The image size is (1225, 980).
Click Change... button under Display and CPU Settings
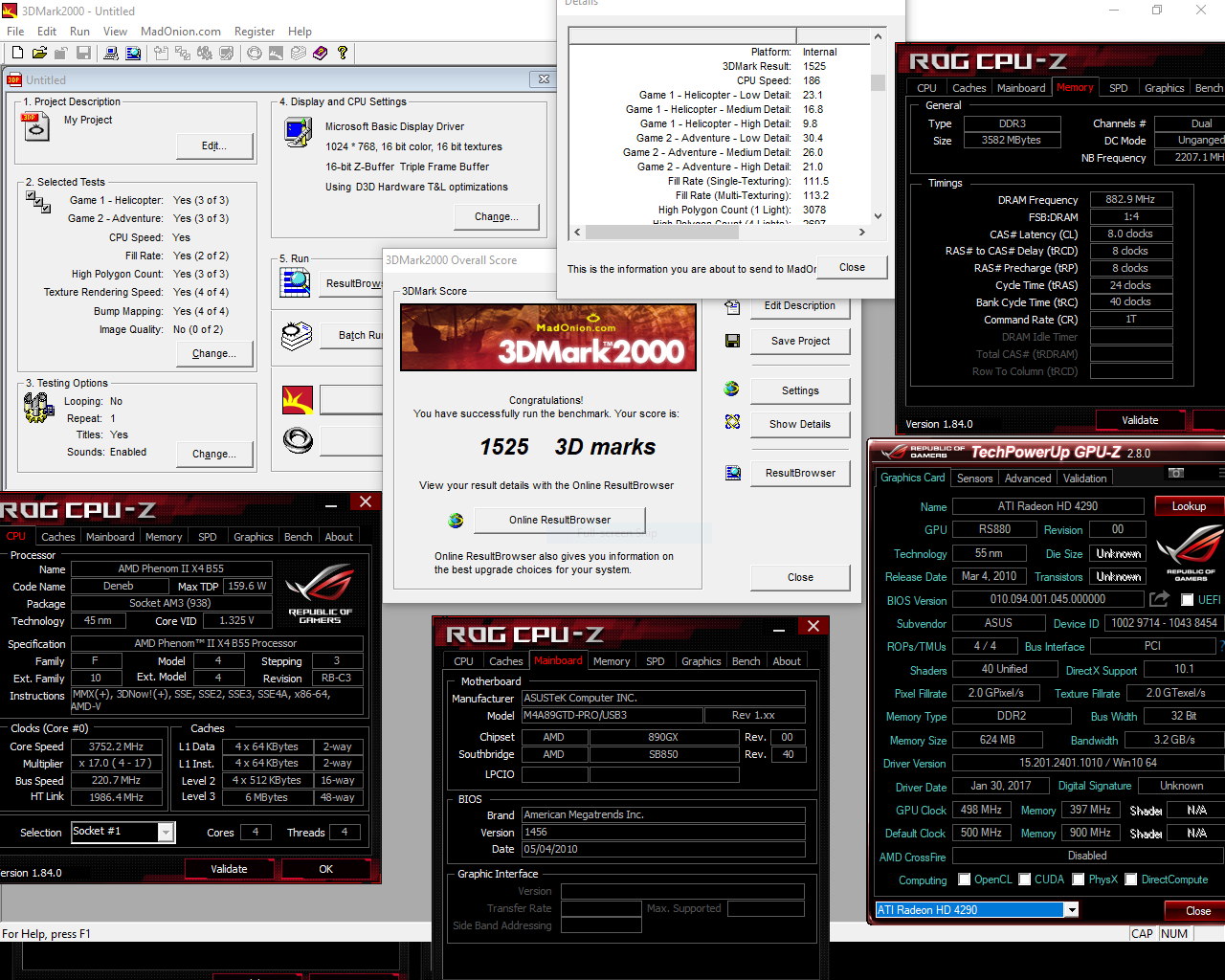(496, 216)
